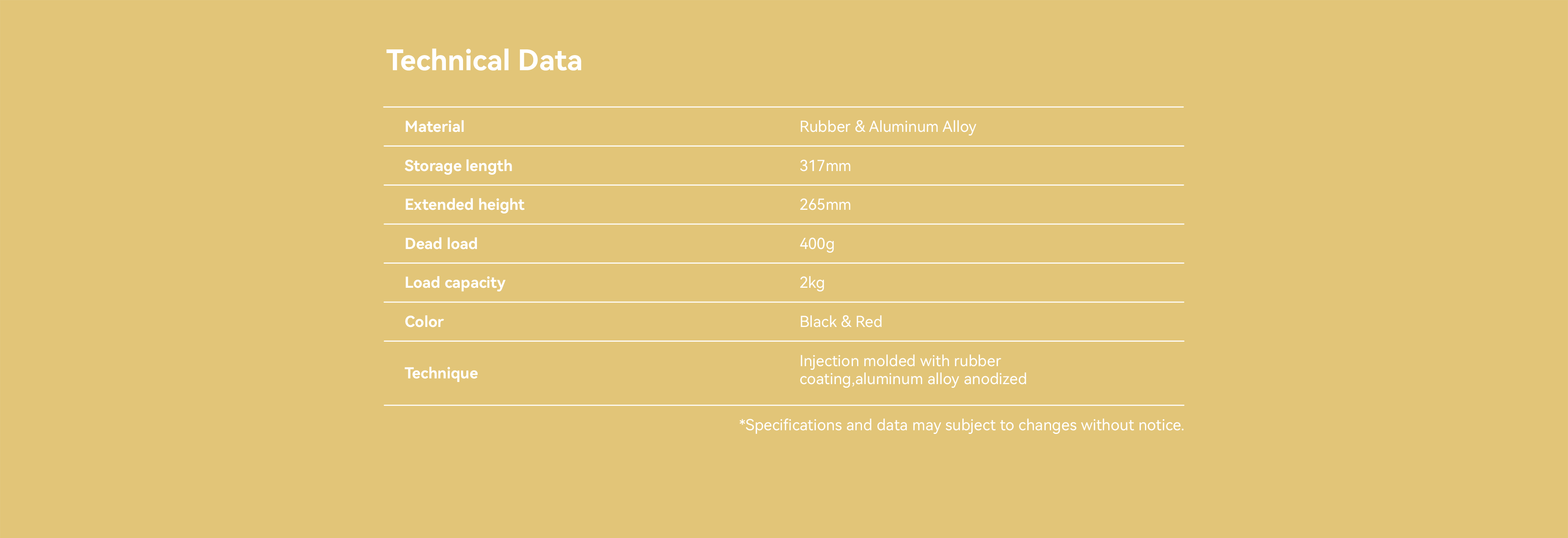Select the Material row label

(x=434, y=127)
